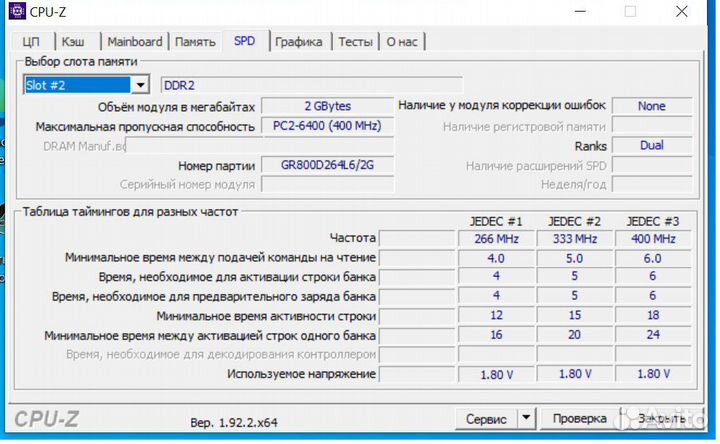The image size is (720, 444).
Task: Click the Сервис button
Action: [x=486, y=419]
